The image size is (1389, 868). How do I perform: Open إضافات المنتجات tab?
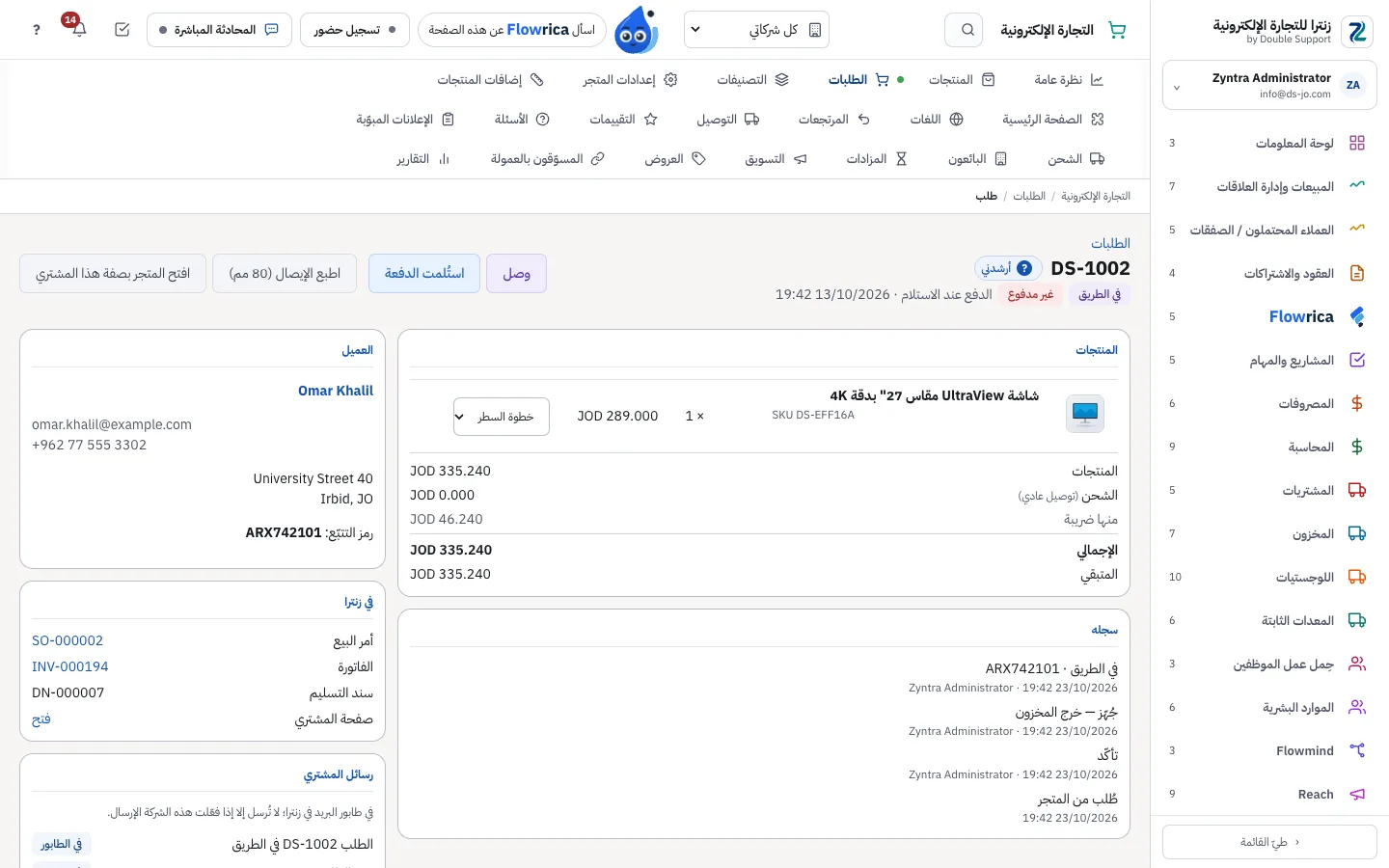coord(490,80)
